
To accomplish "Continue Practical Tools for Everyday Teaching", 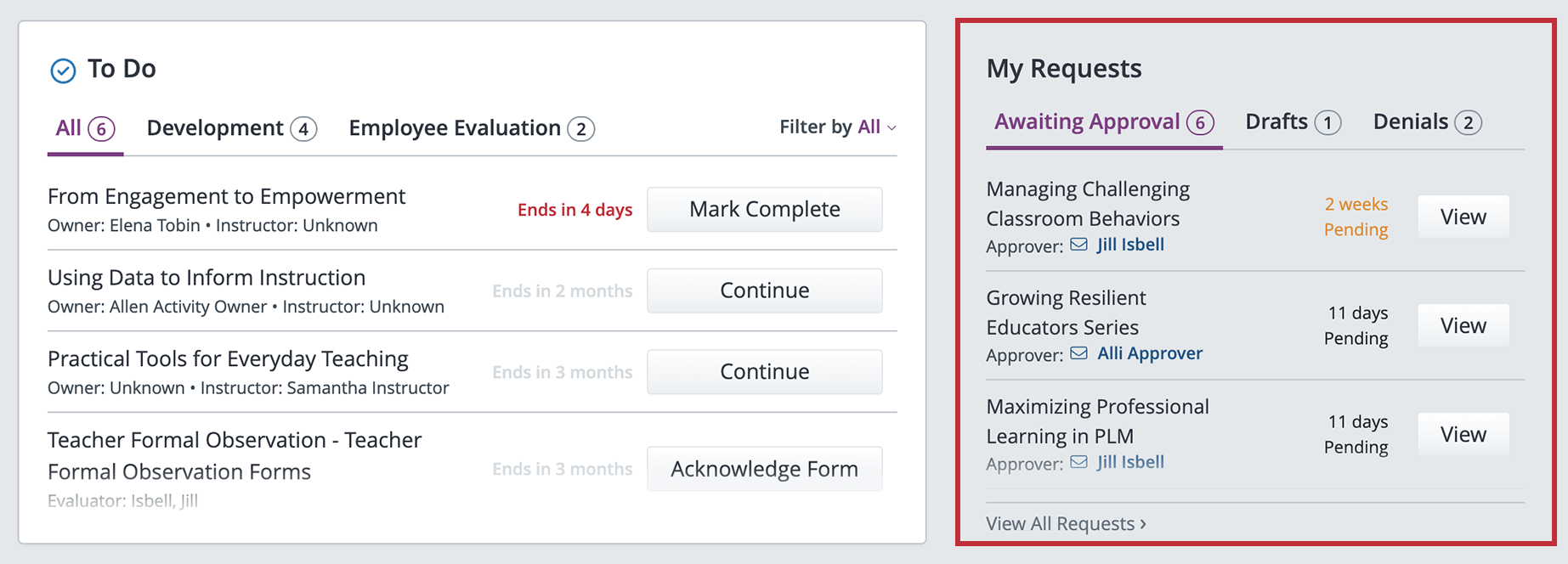I will tap(764, 372).
